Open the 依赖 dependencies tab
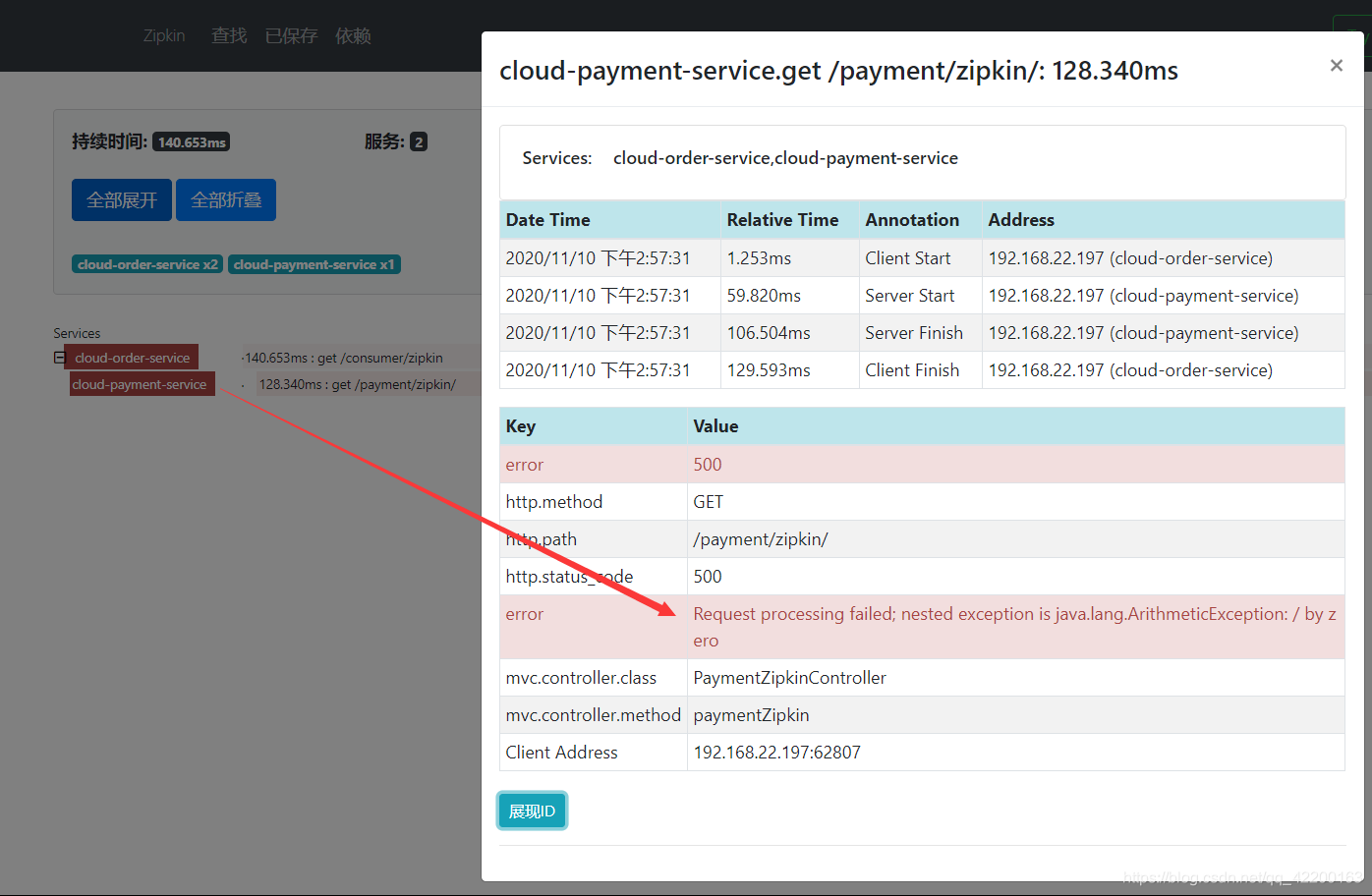 coord(353,35)
